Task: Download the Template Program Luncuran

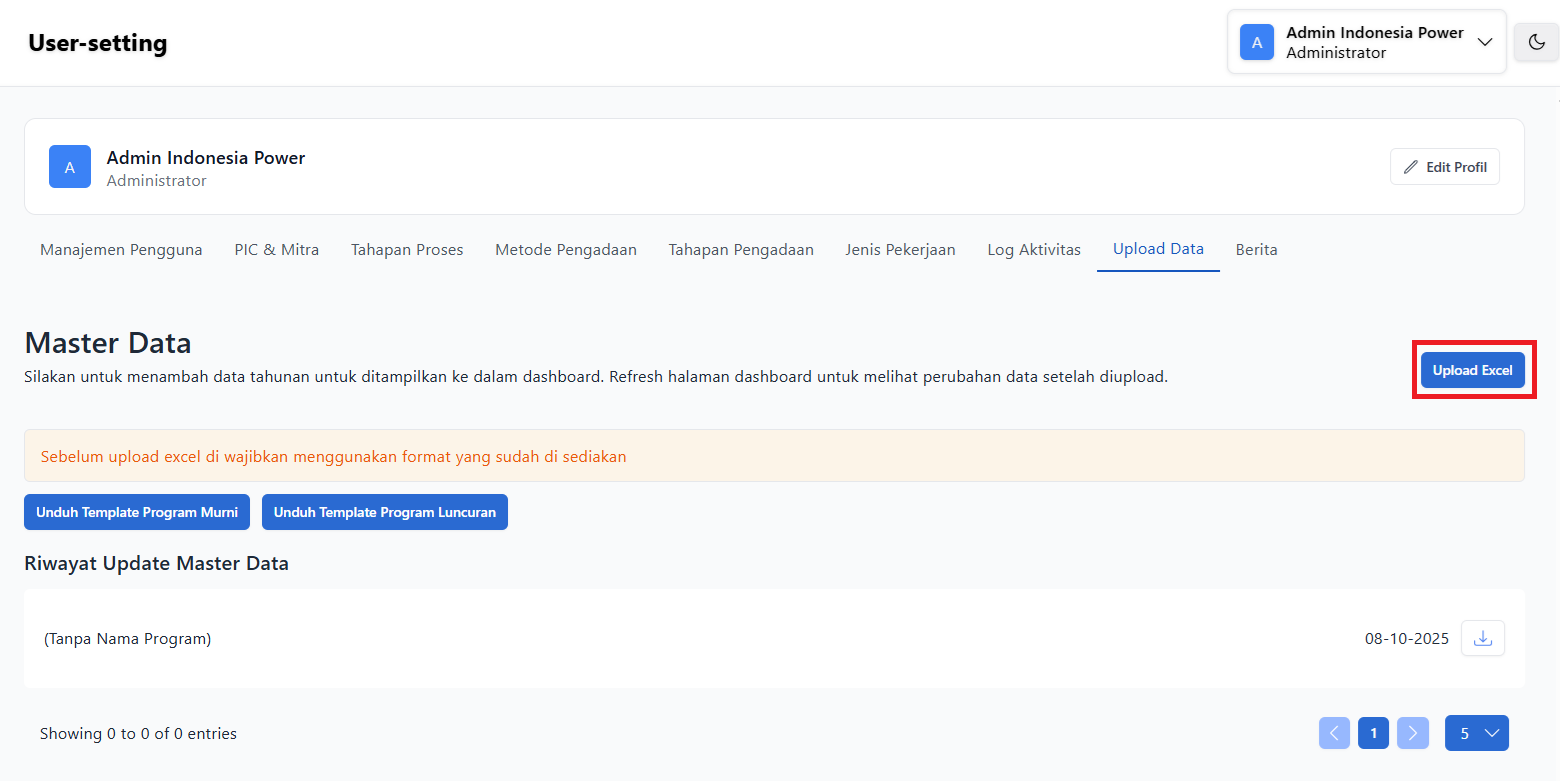Action: tap(385, 512)
